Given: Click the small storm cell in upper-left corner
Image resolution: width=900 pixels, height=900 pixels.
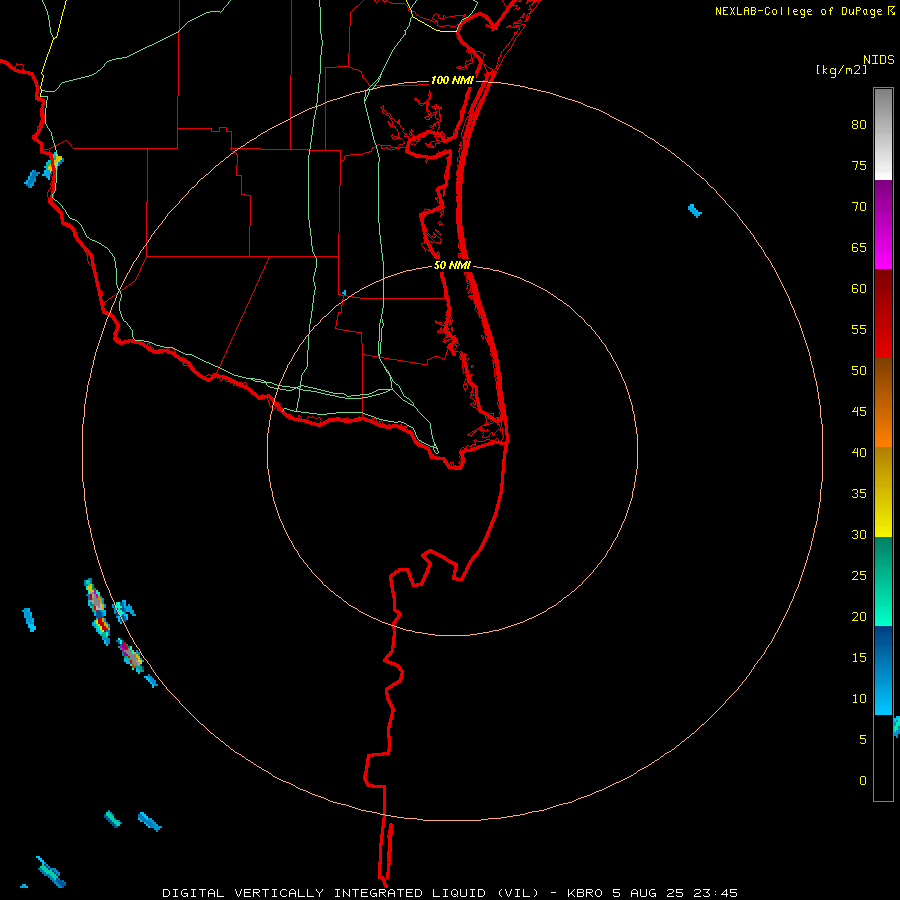Looking at the screenshot, I should pos(53,165).
